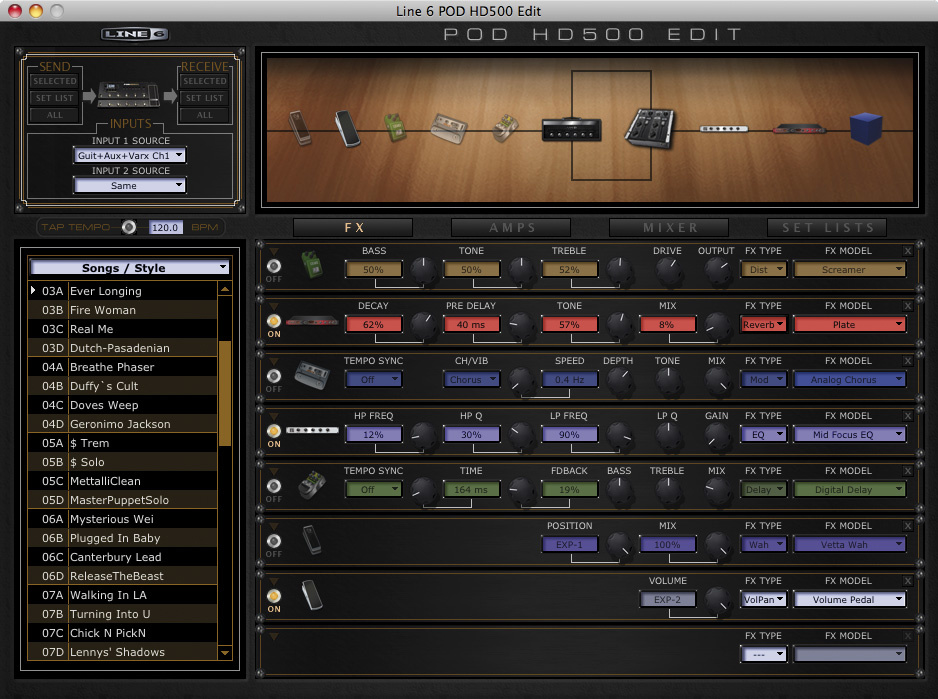Turn on the Screamer distortion effect

point(273,266)
